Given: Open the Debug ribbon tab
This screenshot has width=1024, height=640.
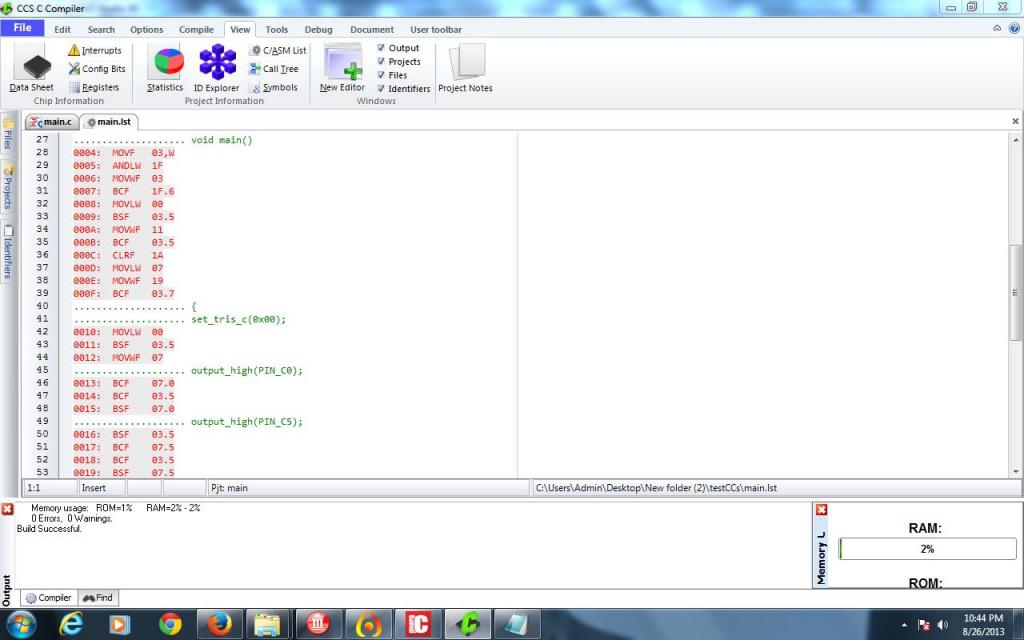Looking at the screenshot, I should pyautogui.click(x=318, y=29).
